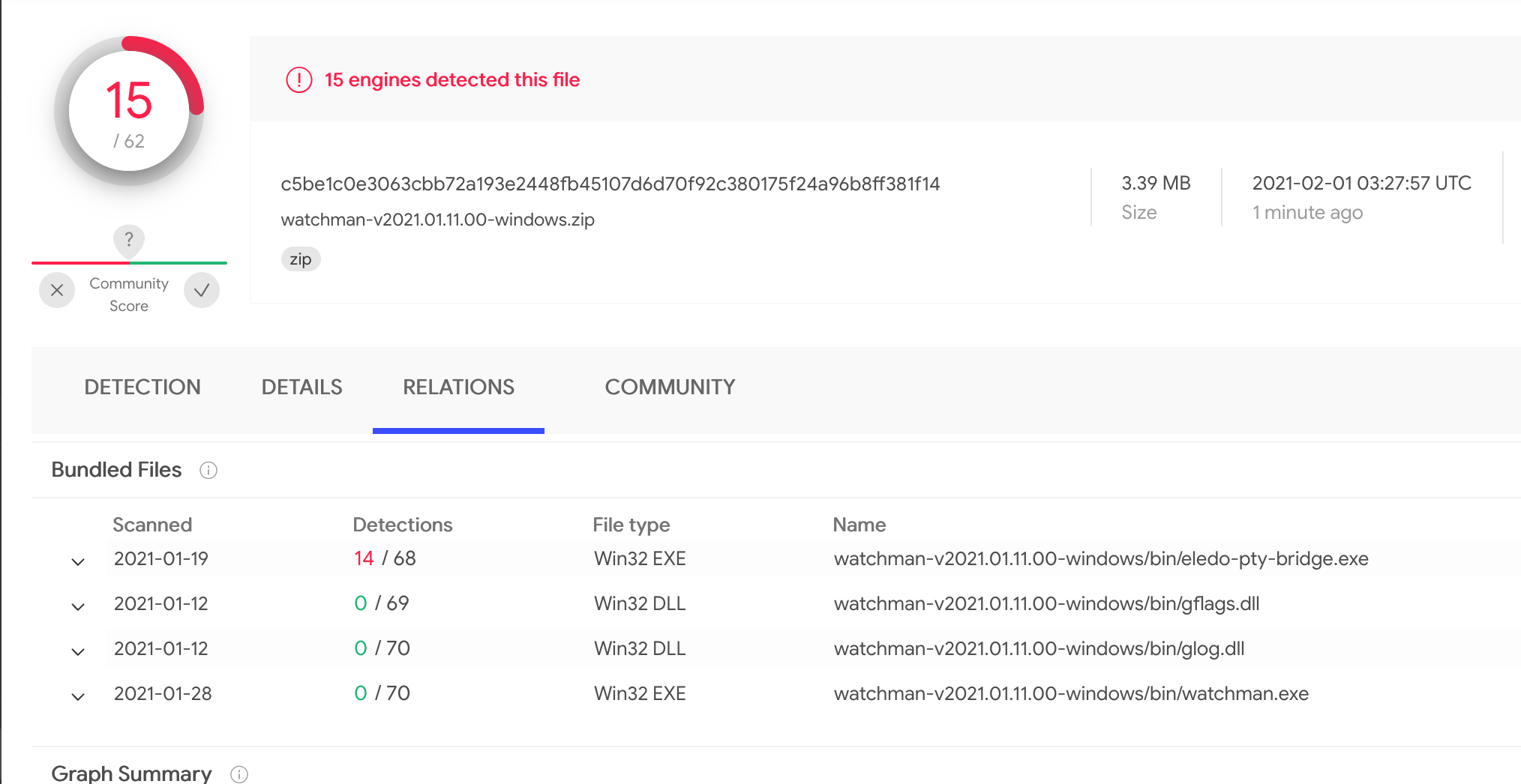Click the red alert icon beside detections message
This screenshot has height=784, width=1521.
pos(298,79)
